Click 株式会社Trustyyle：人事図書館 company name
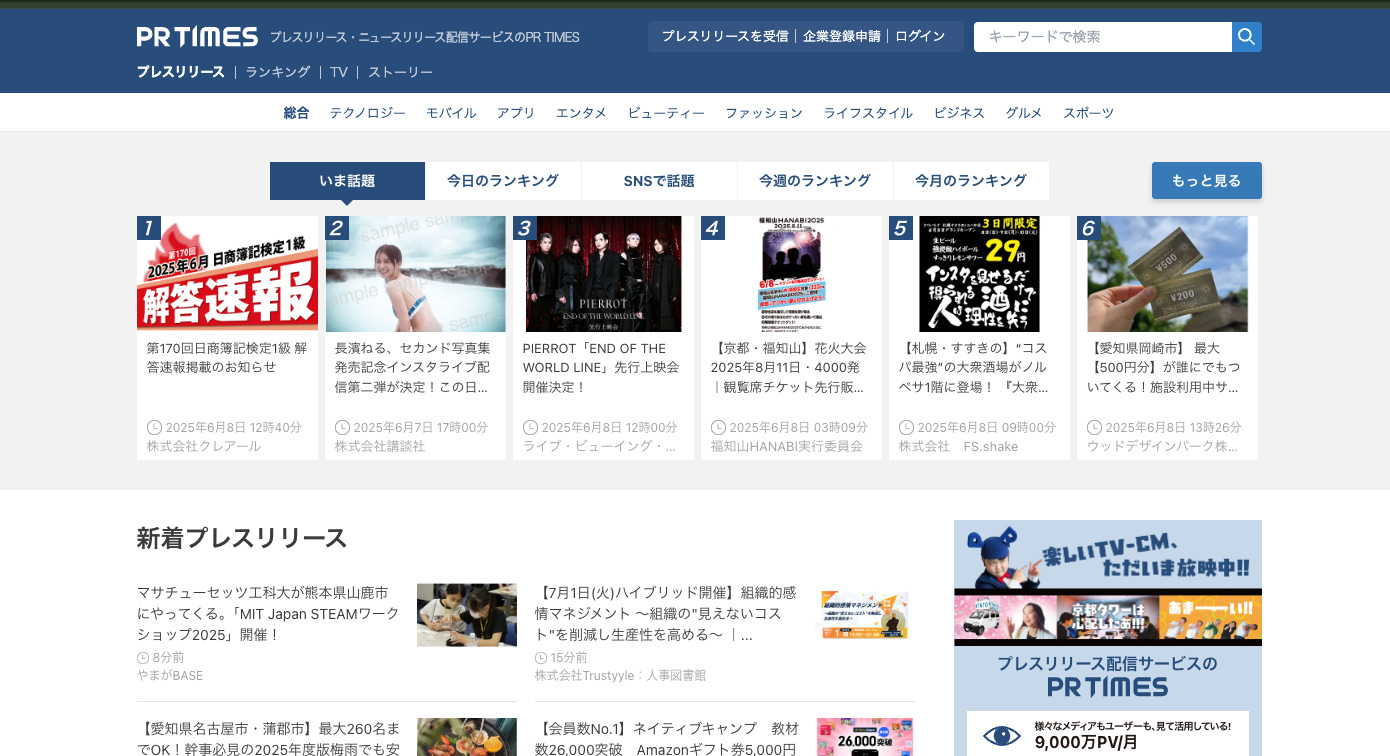This screenshot has width=1390, height=756. click(x=620, y=676)
